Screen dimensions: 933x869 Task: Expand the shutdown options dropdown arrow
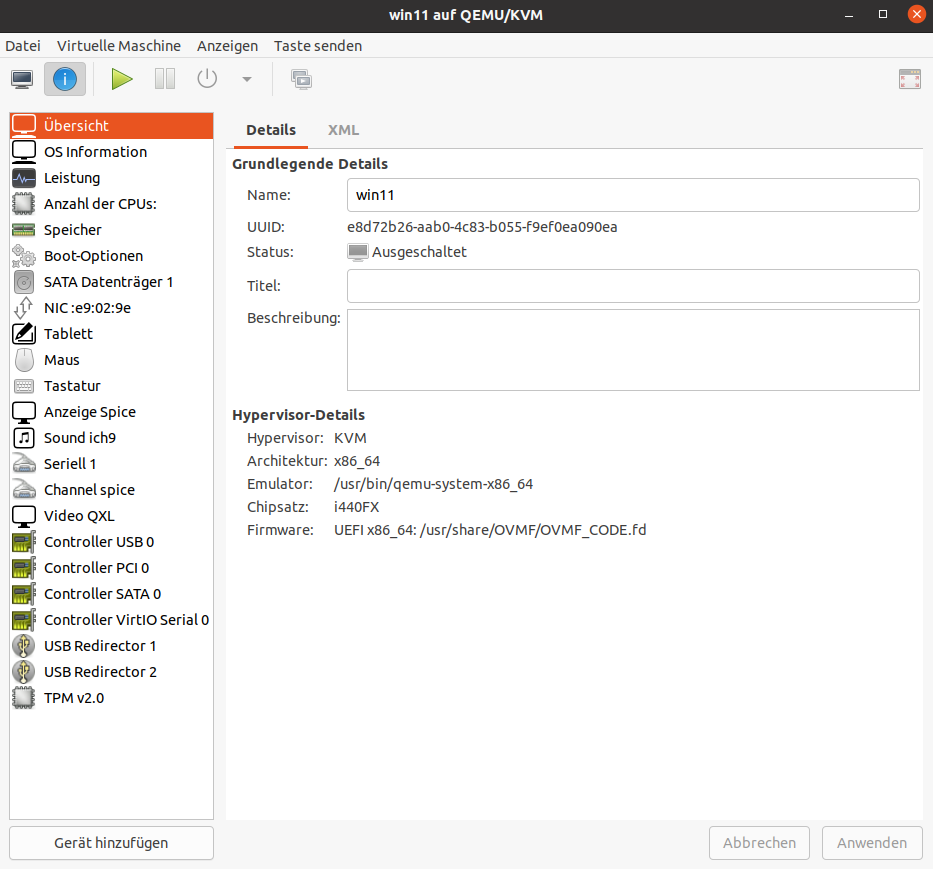click(x=247, y=80)
